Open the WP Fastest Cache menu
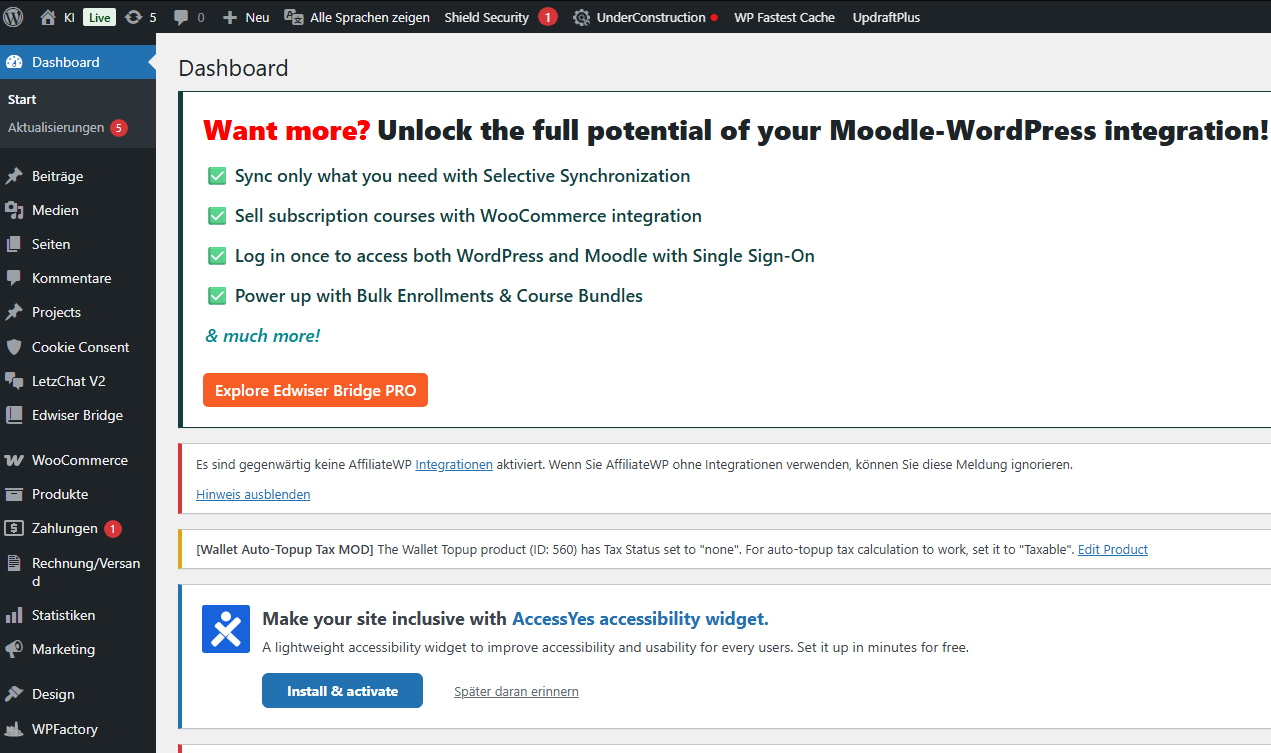The height and width of the screenshot is (753, 1271). click(x=784, y=17)
